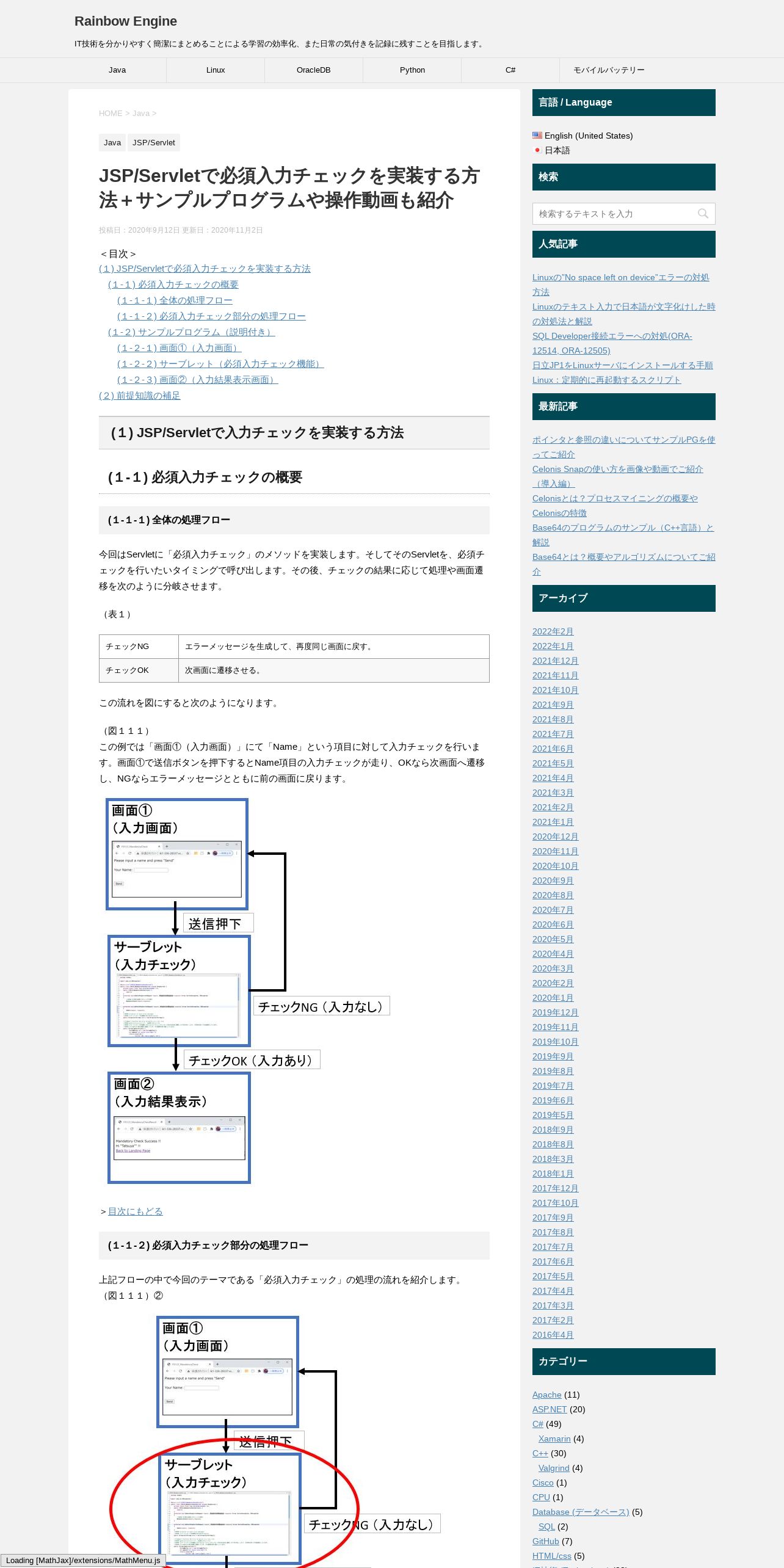Open the Xamarin subcategory
Image resolution: width=784 pixels, height=1568 pixels.
[554, 1439]
